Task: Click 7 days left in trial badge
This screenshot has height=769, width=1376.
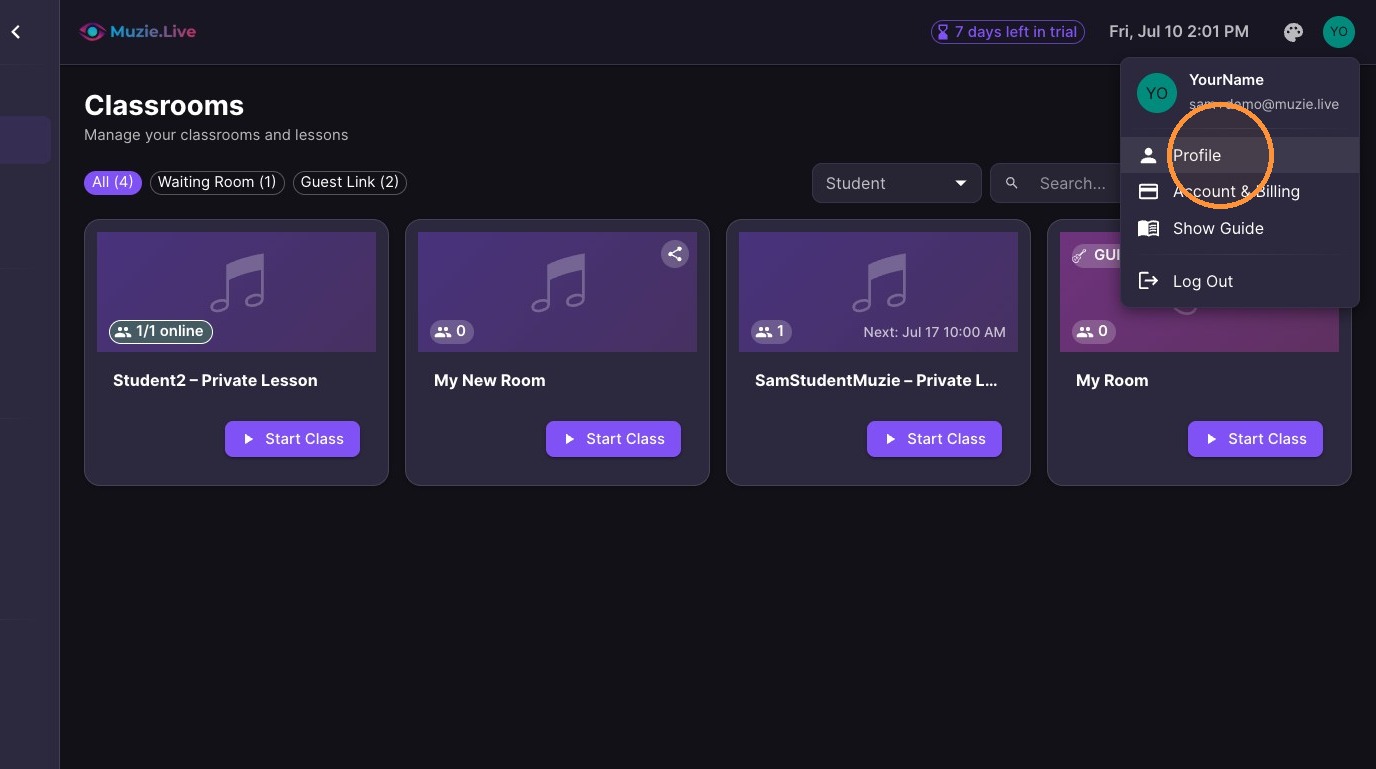Action: 1008,32
